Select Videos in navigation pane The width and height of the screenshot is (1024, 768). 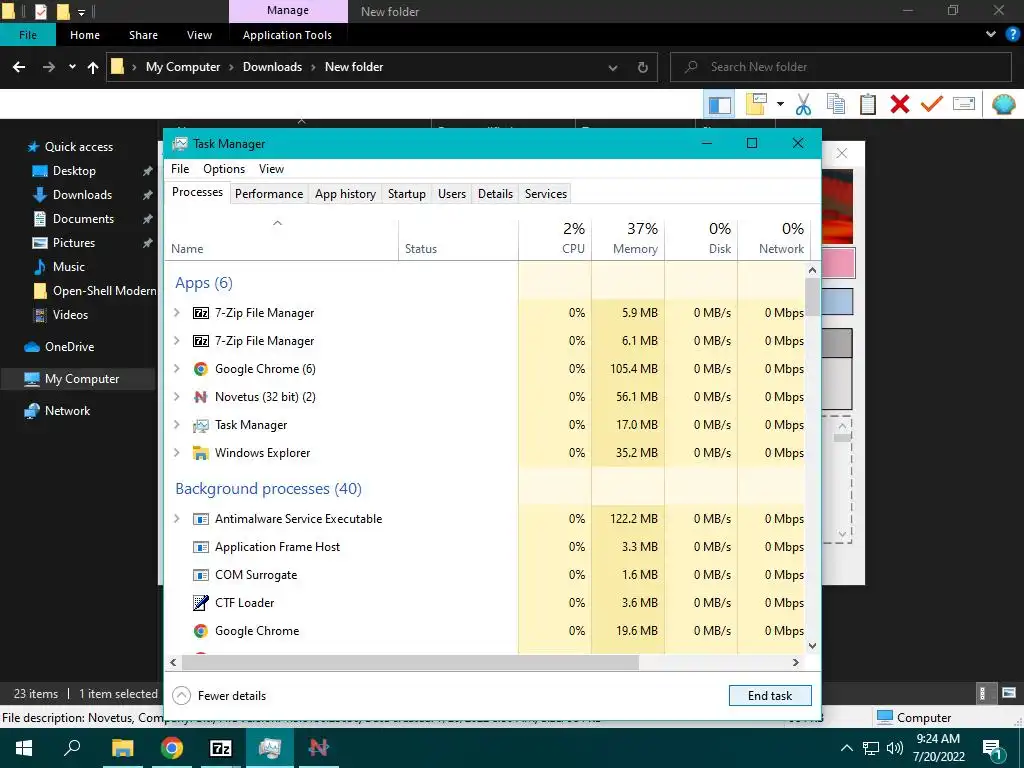pos(70,315)
